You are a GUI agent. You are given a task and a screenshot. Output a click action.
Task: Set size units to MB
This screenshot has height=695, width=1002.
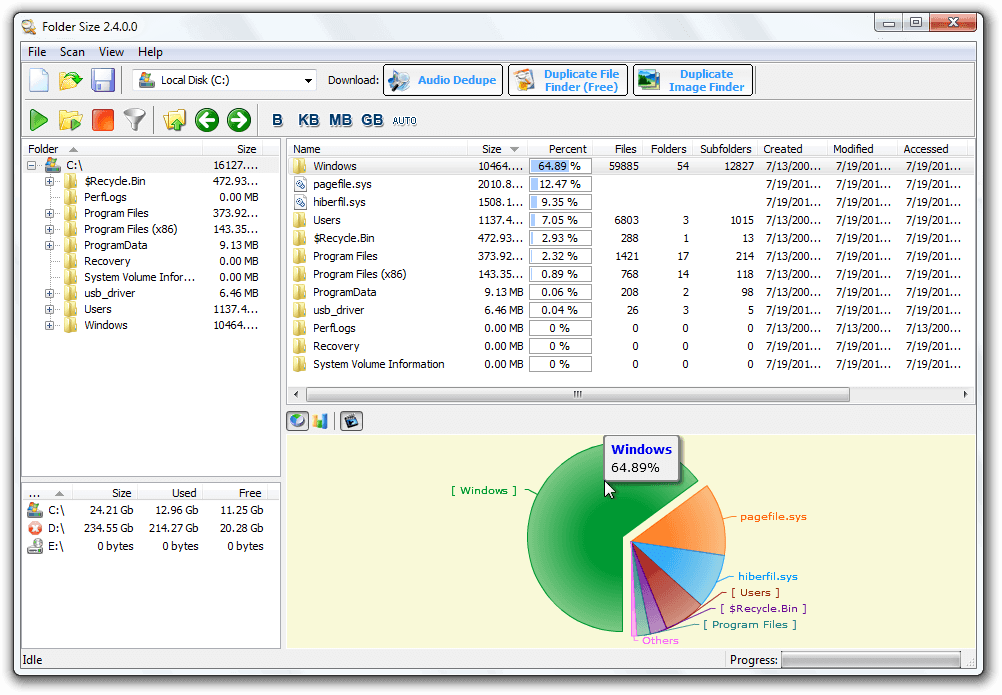tap(340, 120)
